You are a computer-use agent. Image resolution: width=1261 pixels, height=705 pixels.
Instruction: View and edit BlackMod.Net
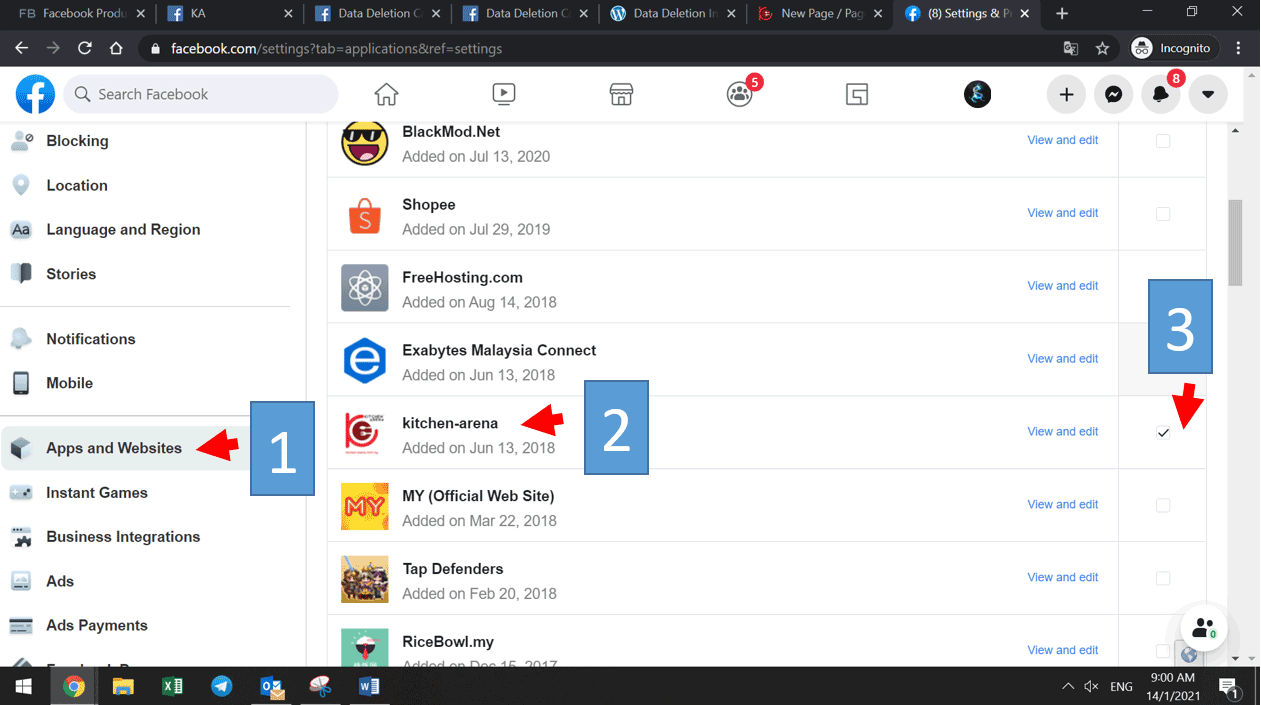[1062, 140]
